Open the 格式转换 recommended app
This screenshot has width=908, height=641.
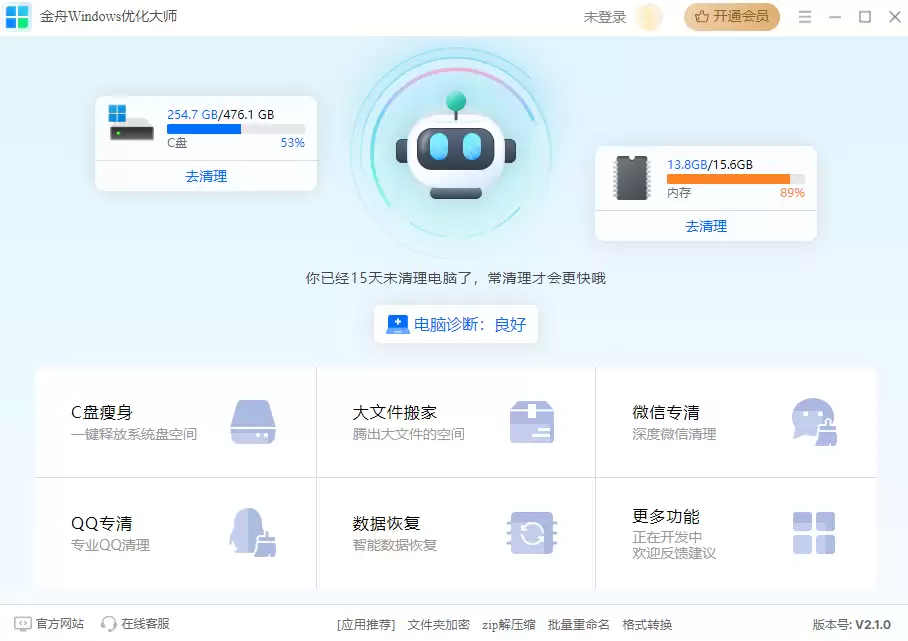tap(647, 625)
